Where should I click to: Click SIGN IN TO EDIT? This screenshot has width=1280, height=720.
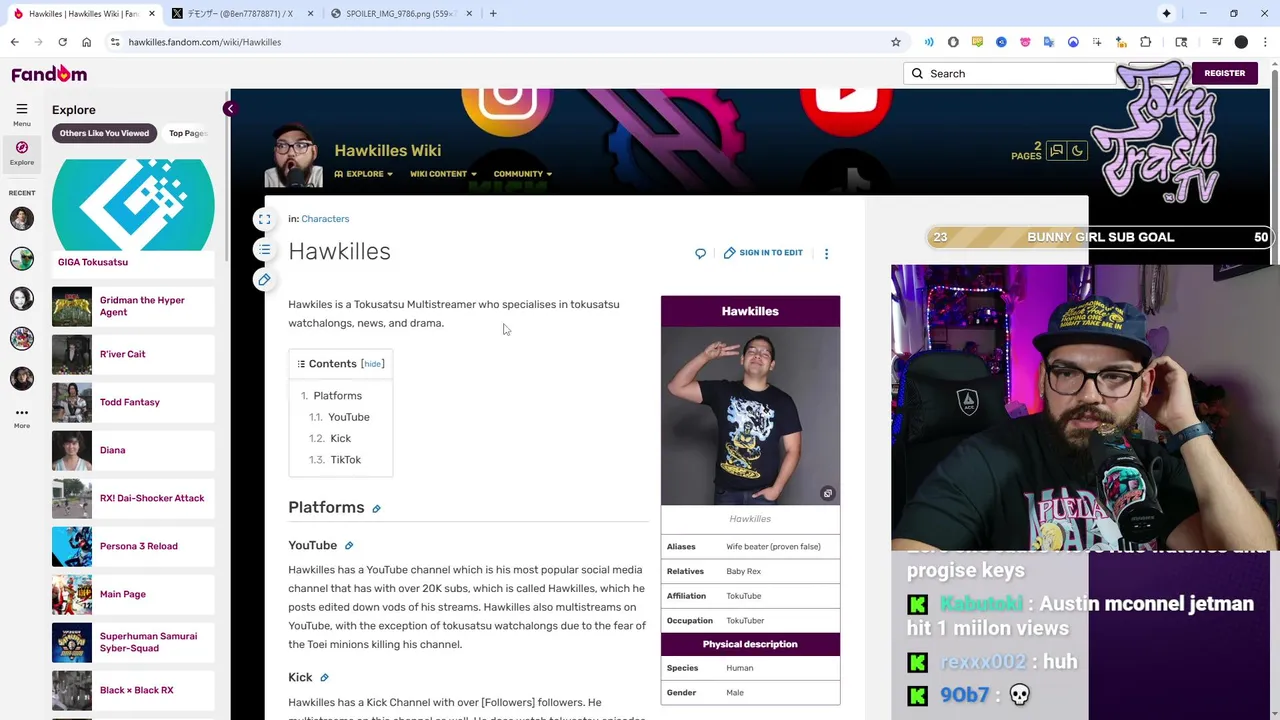tap(763, 253)
